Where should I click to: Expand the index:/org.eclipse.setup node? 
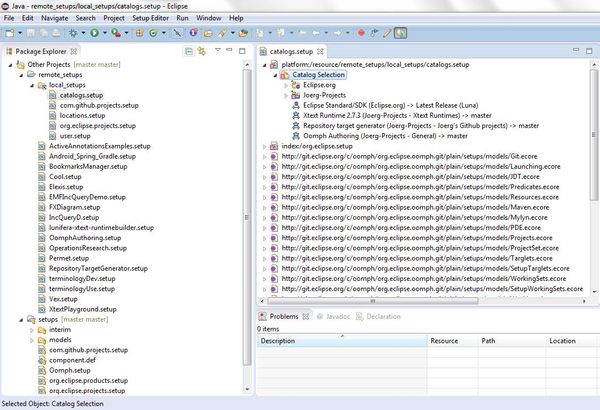click(264, 146)
